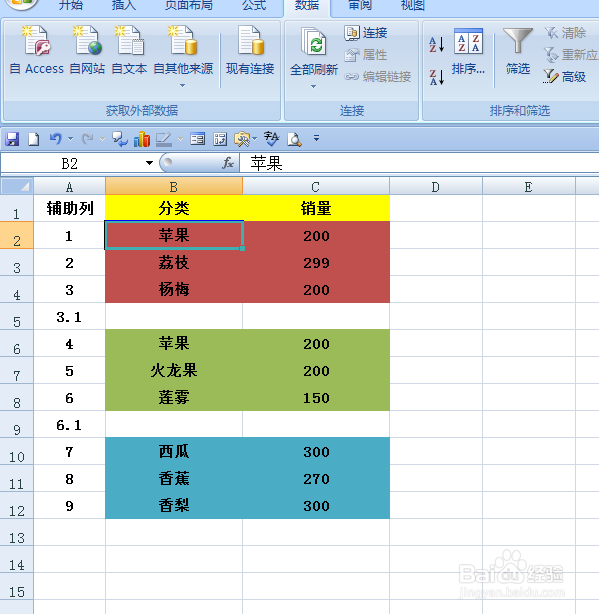Open 自其他来源 data source option

[x=183, y=50]
